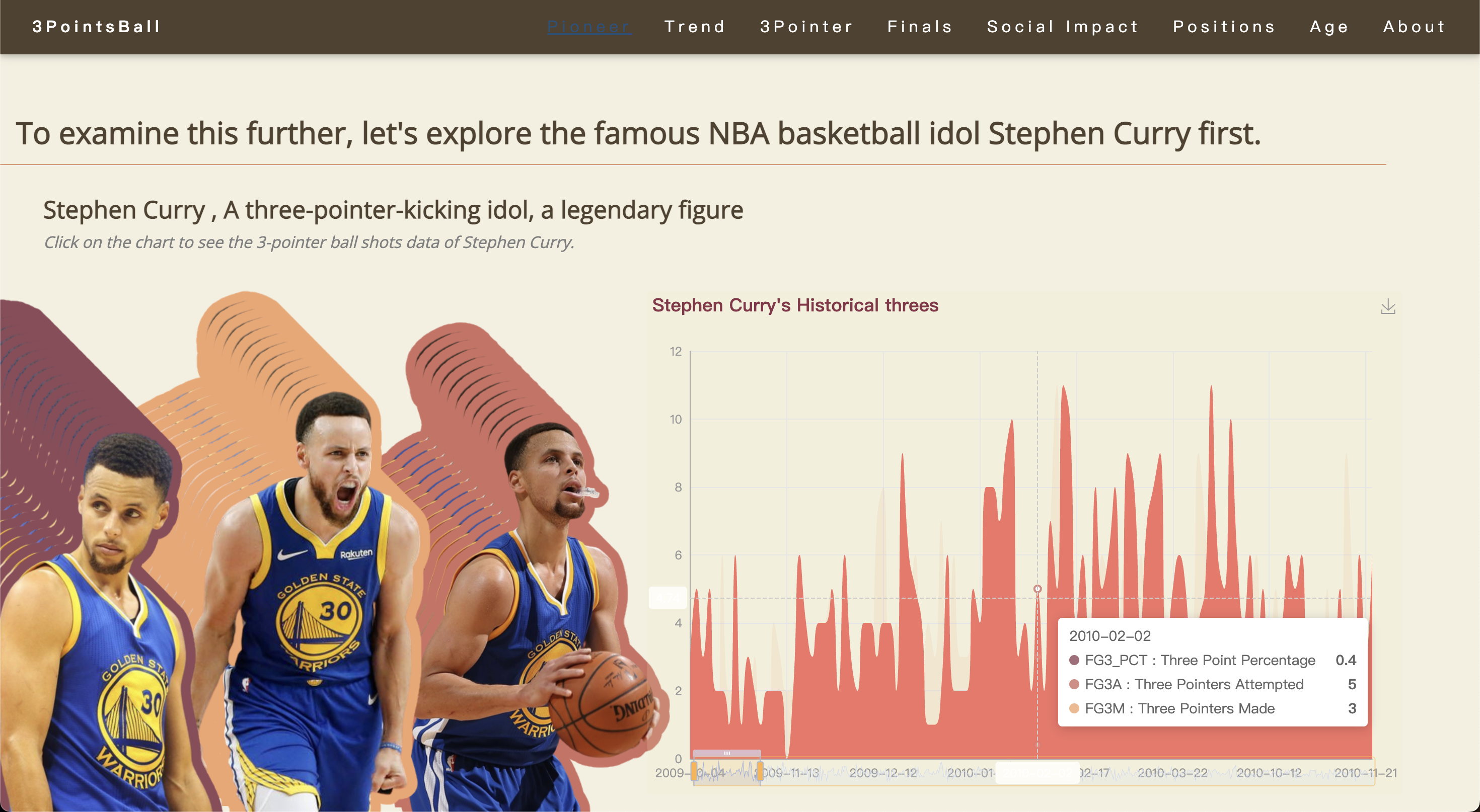This screenshot has width=1480, height=812.
Task: Click the left data zoom slider handle
Action: (x=694, y=771)
